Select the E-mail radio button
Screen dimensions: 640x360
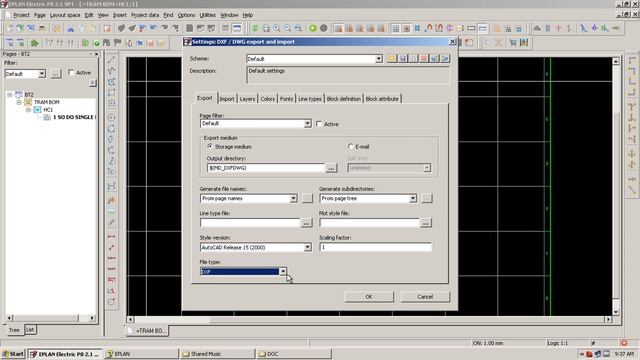click(351, 146)
